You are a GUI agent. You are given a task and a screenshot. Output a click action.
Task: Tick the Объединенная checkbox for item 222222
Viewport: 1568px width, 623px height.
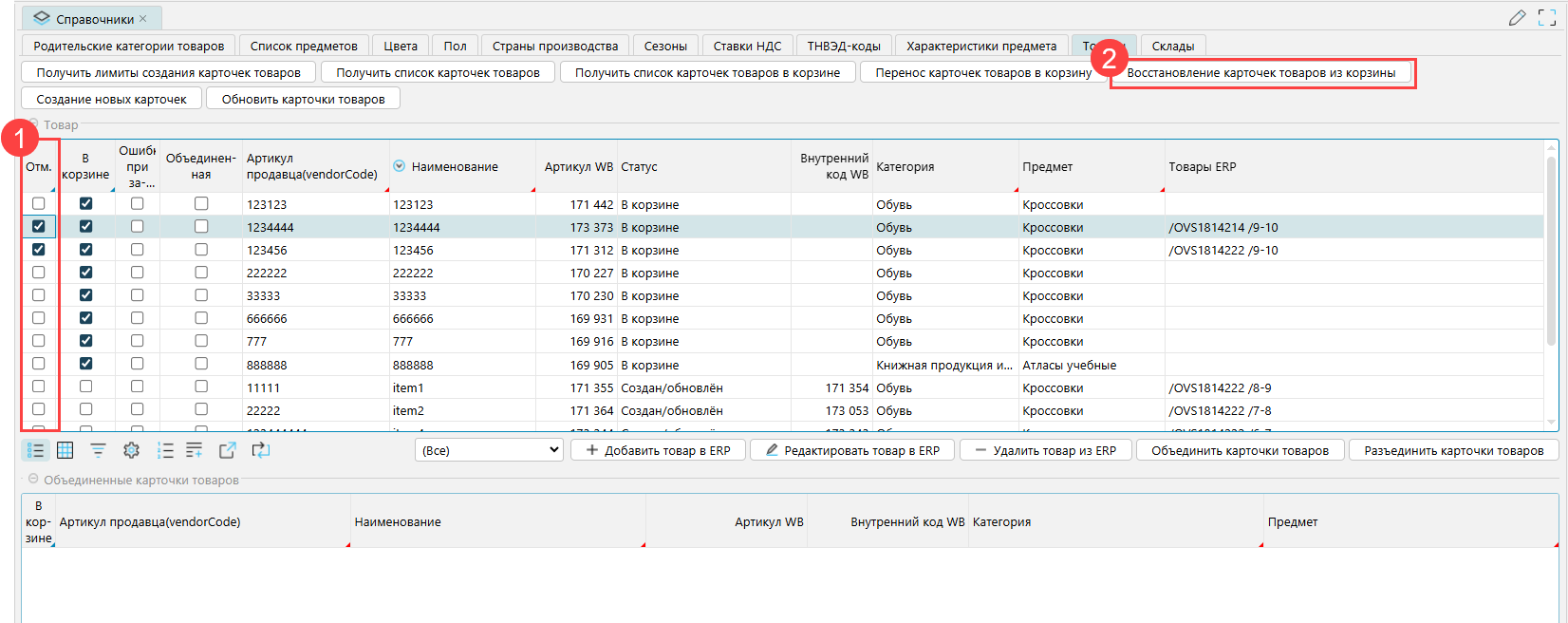point(201,273)
